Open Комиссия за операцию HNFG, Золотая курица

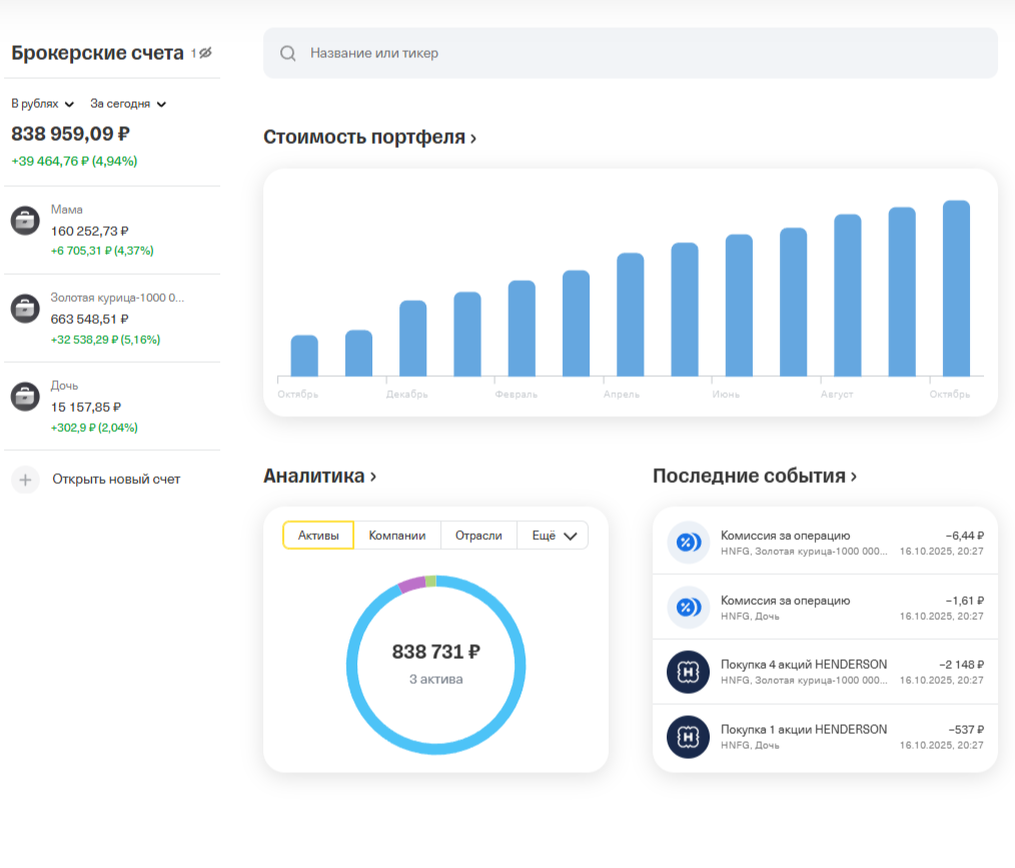point(825,542)
